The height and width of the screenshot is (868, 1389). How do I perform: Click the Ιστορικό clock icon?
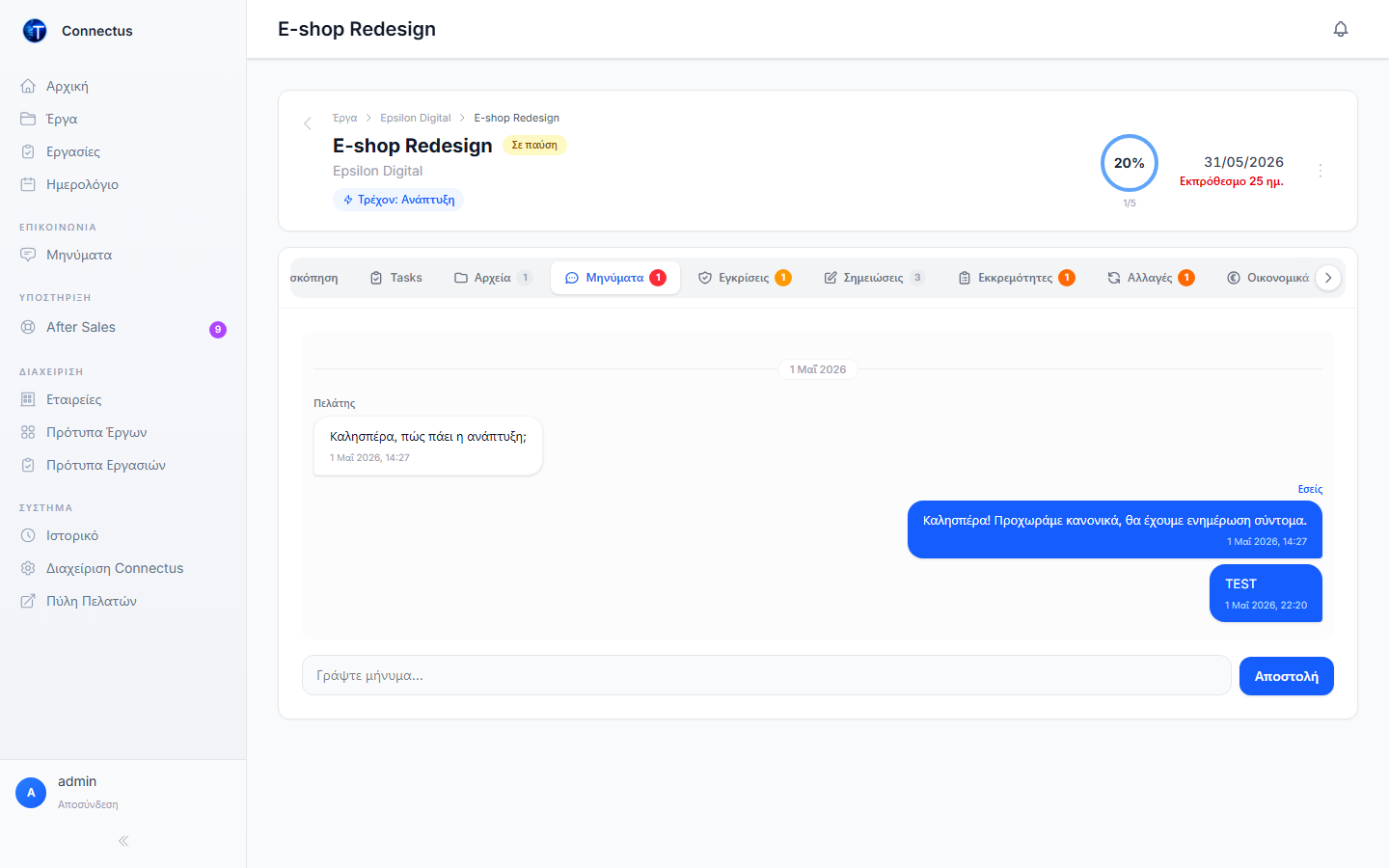[28, 535]
